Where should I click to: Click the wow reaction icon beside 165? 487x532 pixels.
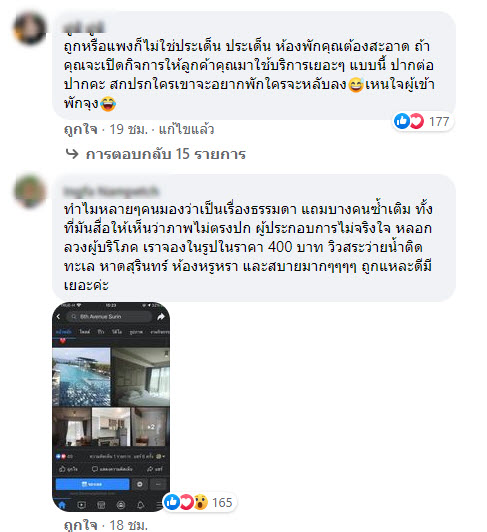201,502
